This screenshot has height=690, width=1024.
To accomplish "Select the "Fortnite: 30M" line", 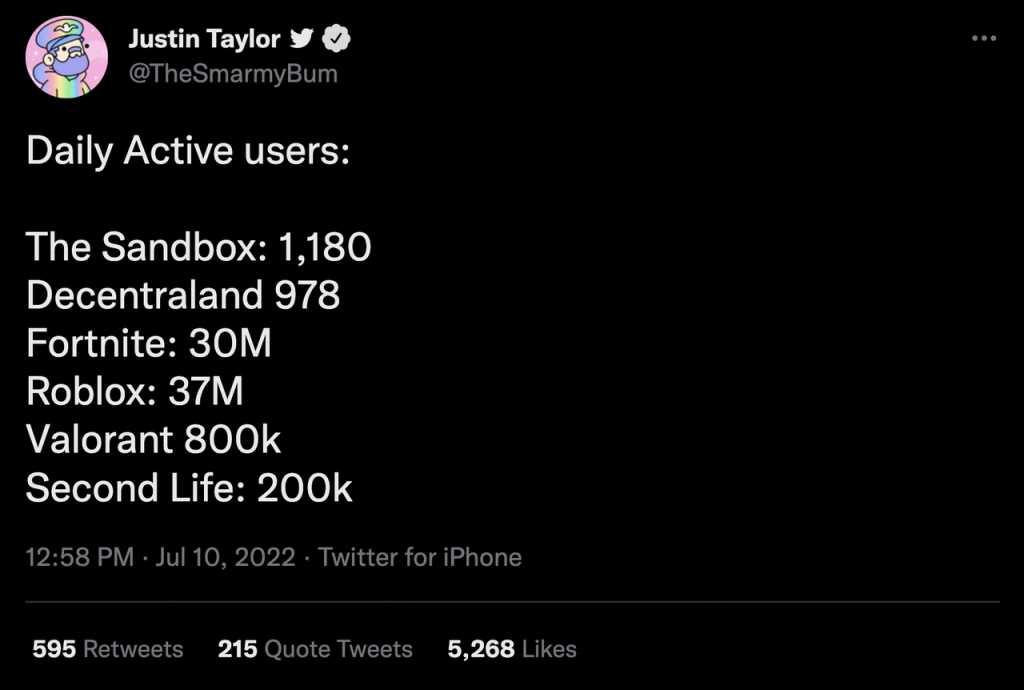I will click(149, 343).
